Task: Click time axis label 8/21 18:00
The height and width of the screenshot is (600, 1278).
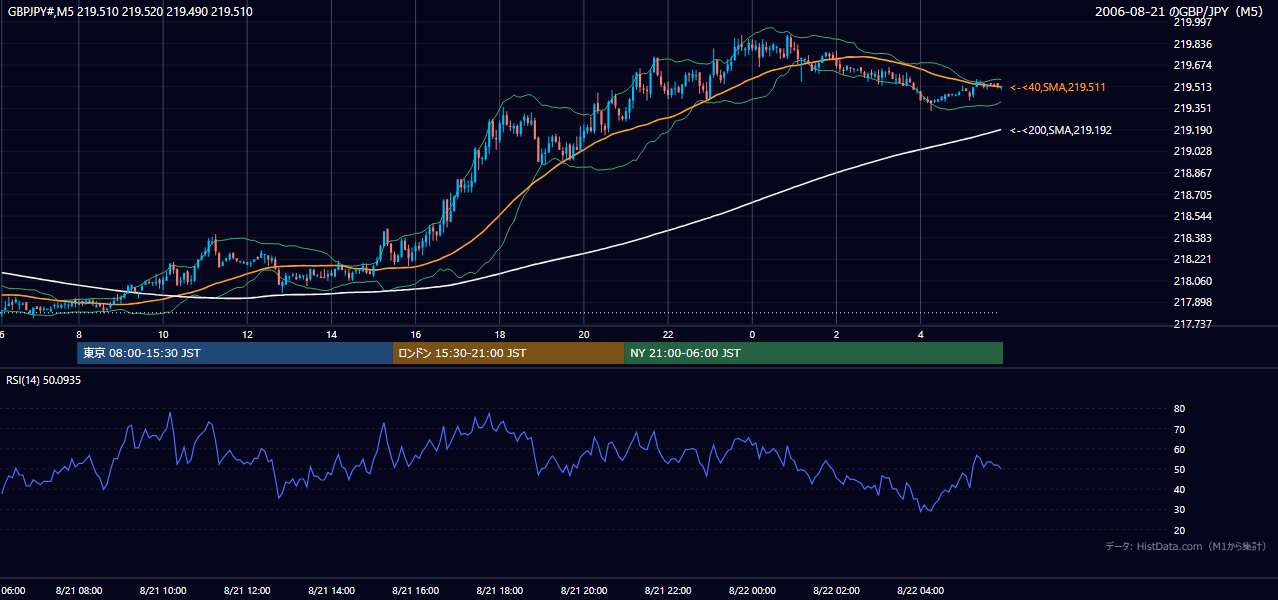Action: (500, 591)
